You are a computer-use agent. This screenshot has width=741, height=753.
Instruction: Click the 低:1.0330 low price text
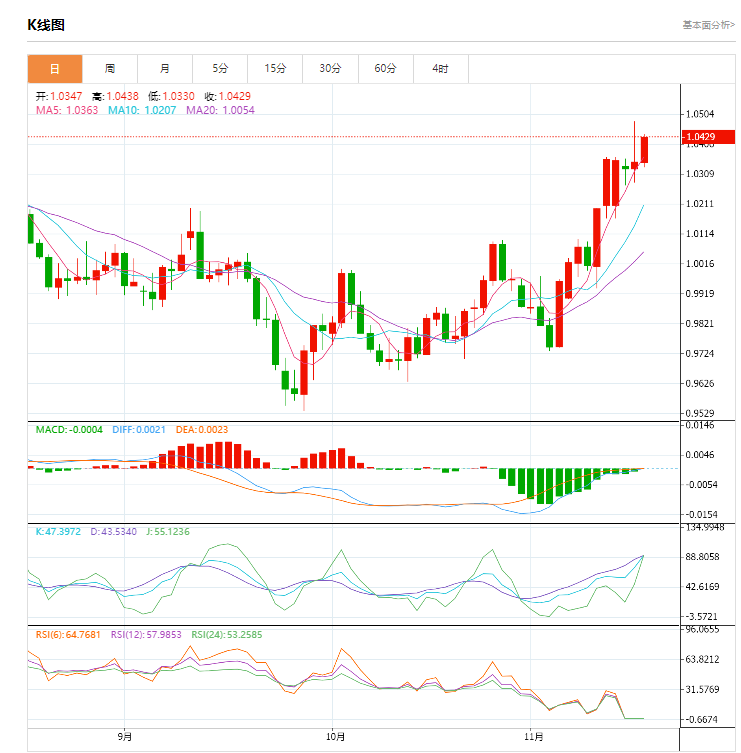click(171, 97)
